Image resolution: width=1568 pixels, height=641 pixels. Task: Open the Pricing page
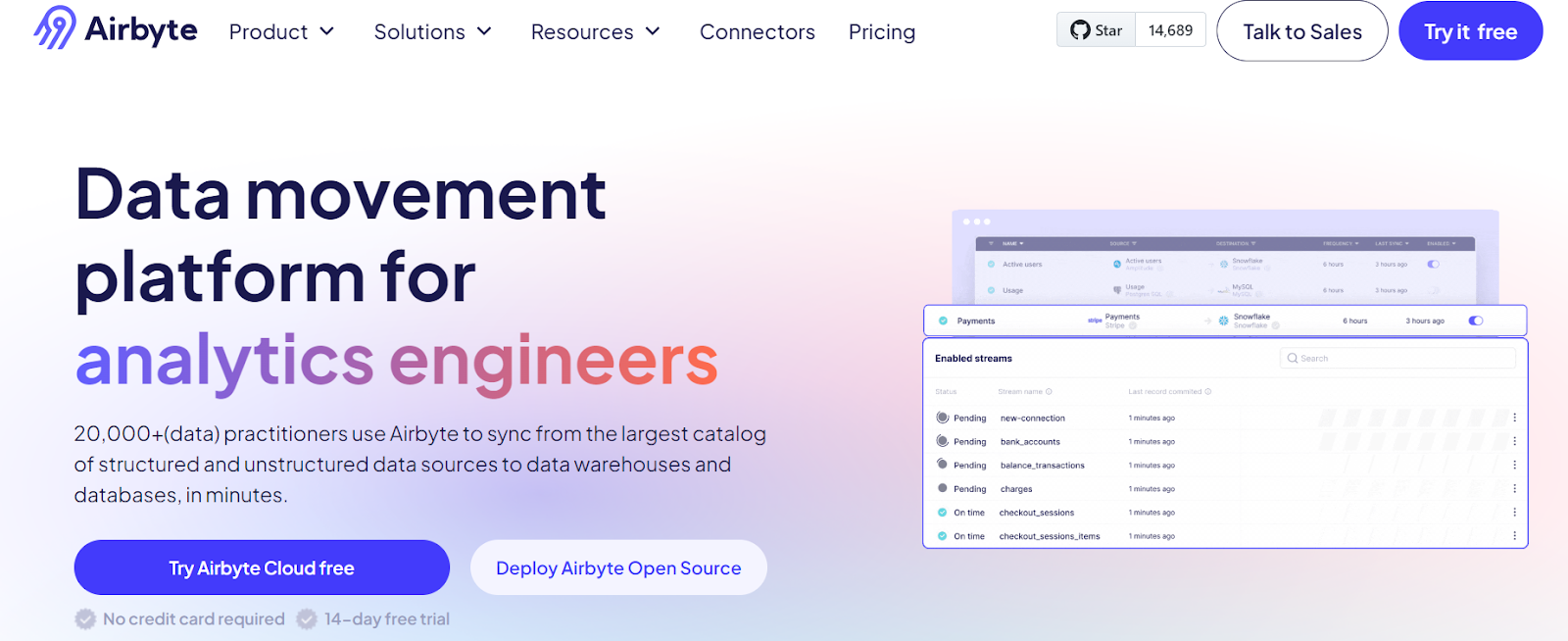tap(882, 32)
